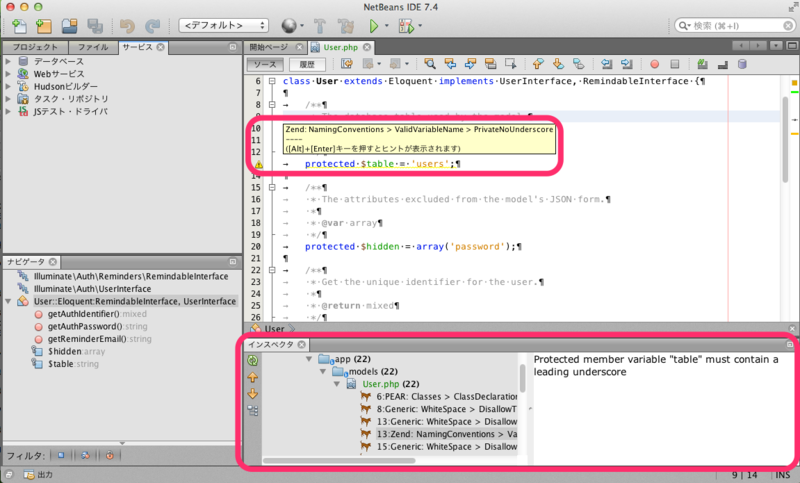Click the Open Project toolbar icon
This screenshot has width=800, height=483.
pos(69,26)
